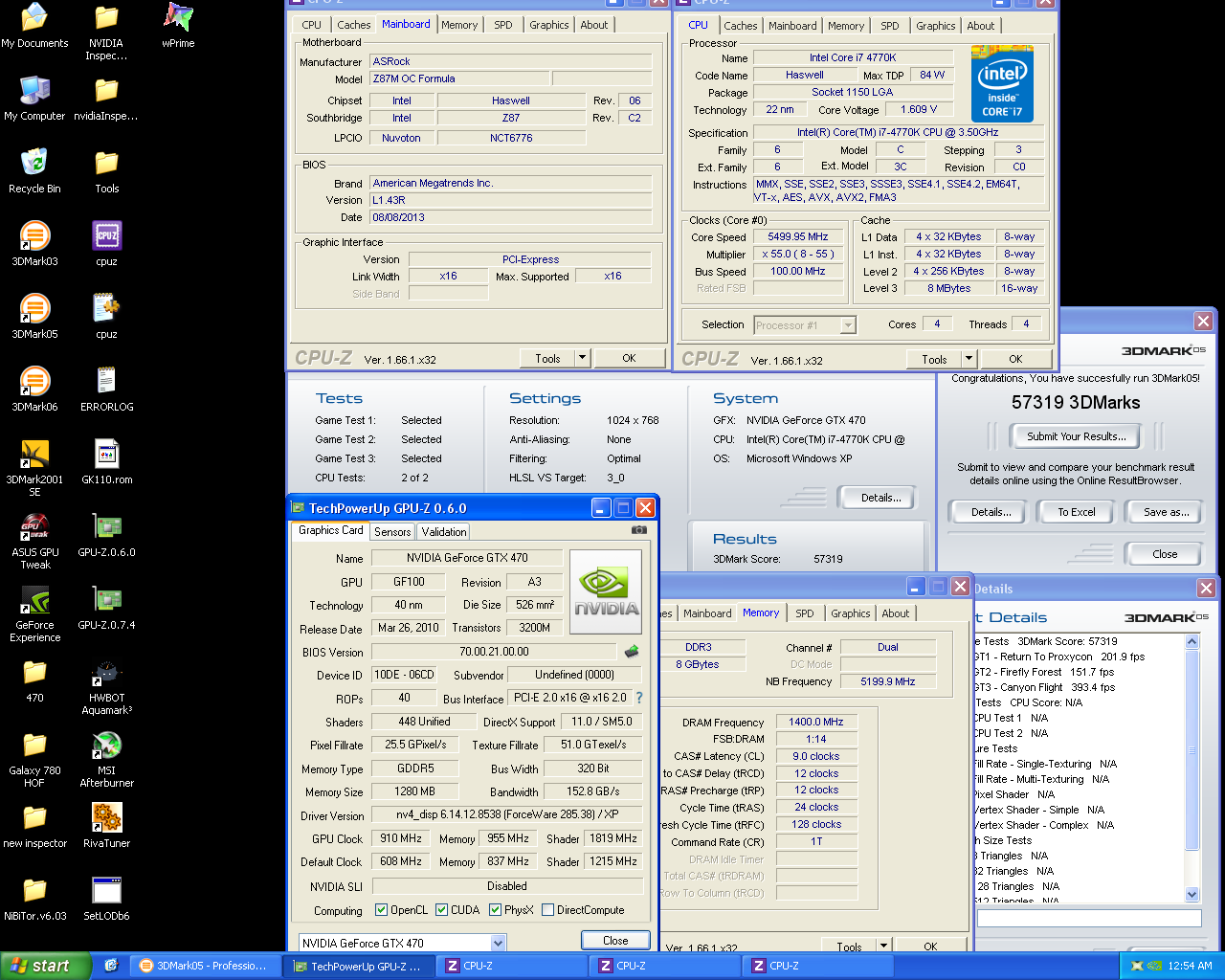The width and height of the screenshot is (1225, 980).
Task: Switch to TechPowerUp GPU-Z taskbar button
Action: point(360,966)
